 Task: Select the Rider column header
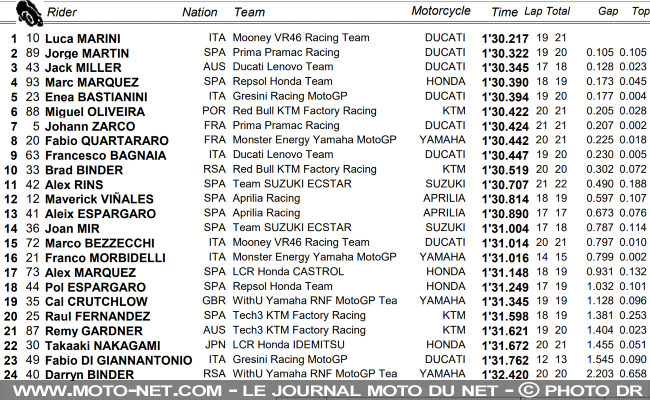(x=62, y=12)
